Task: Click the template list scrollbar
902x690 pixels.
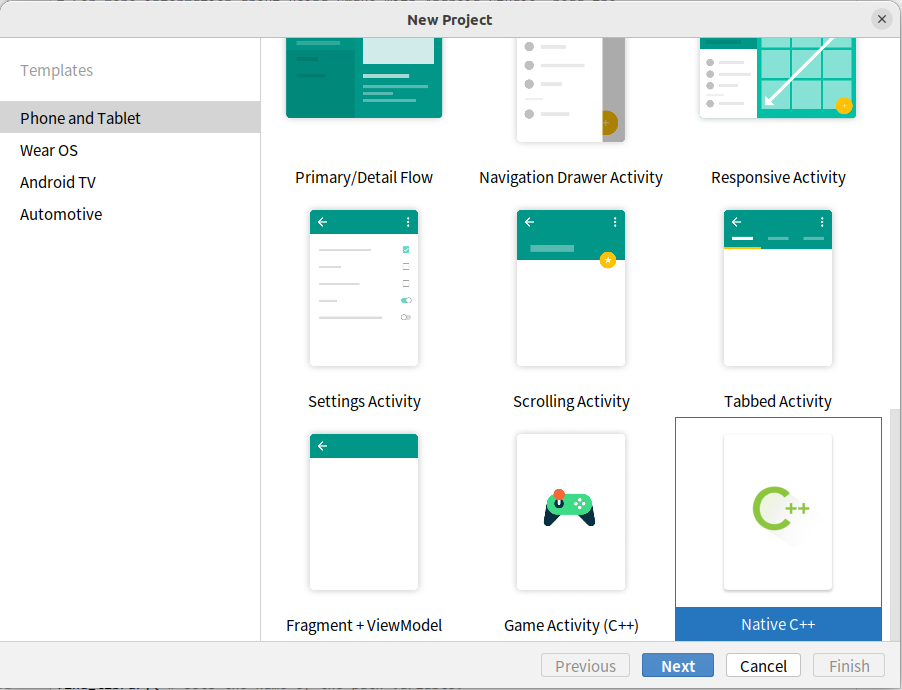Action: [895, 500]
